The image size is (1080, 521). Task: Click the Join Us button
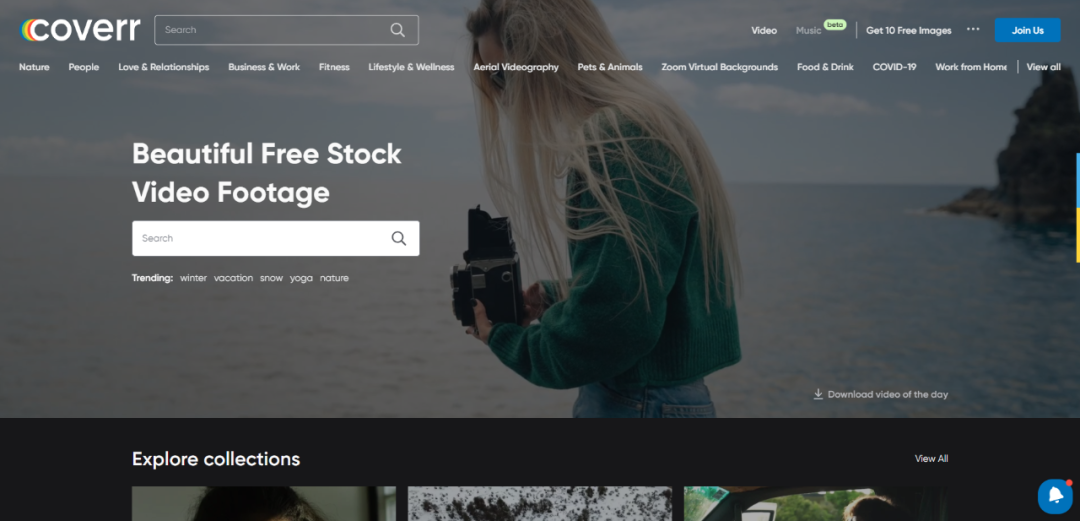point(1027,30)
